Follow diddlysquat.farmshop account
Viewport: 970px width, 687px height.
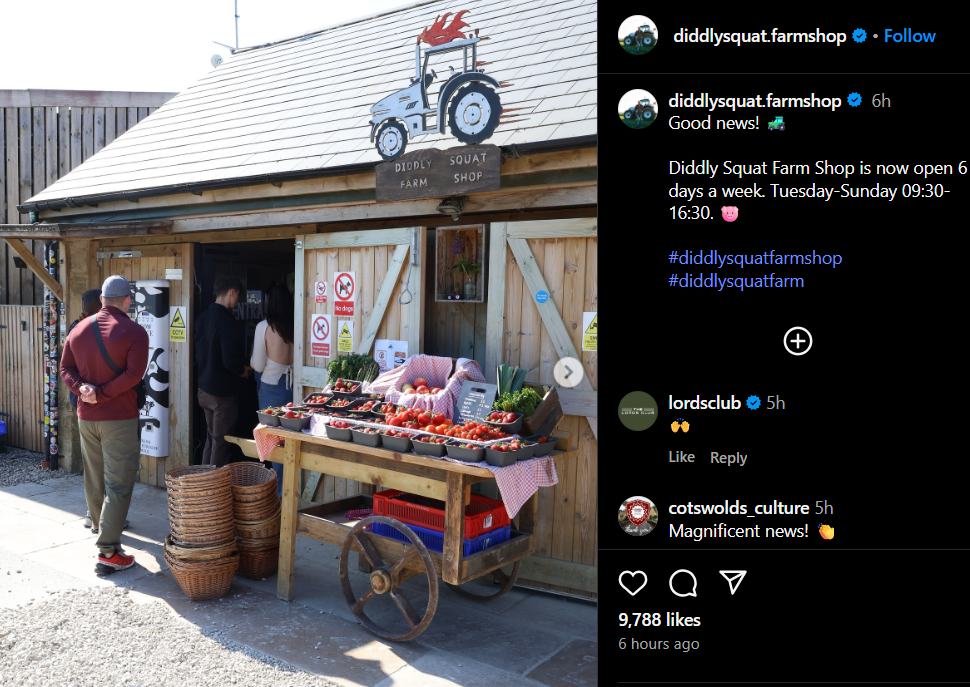coord(909,36)
